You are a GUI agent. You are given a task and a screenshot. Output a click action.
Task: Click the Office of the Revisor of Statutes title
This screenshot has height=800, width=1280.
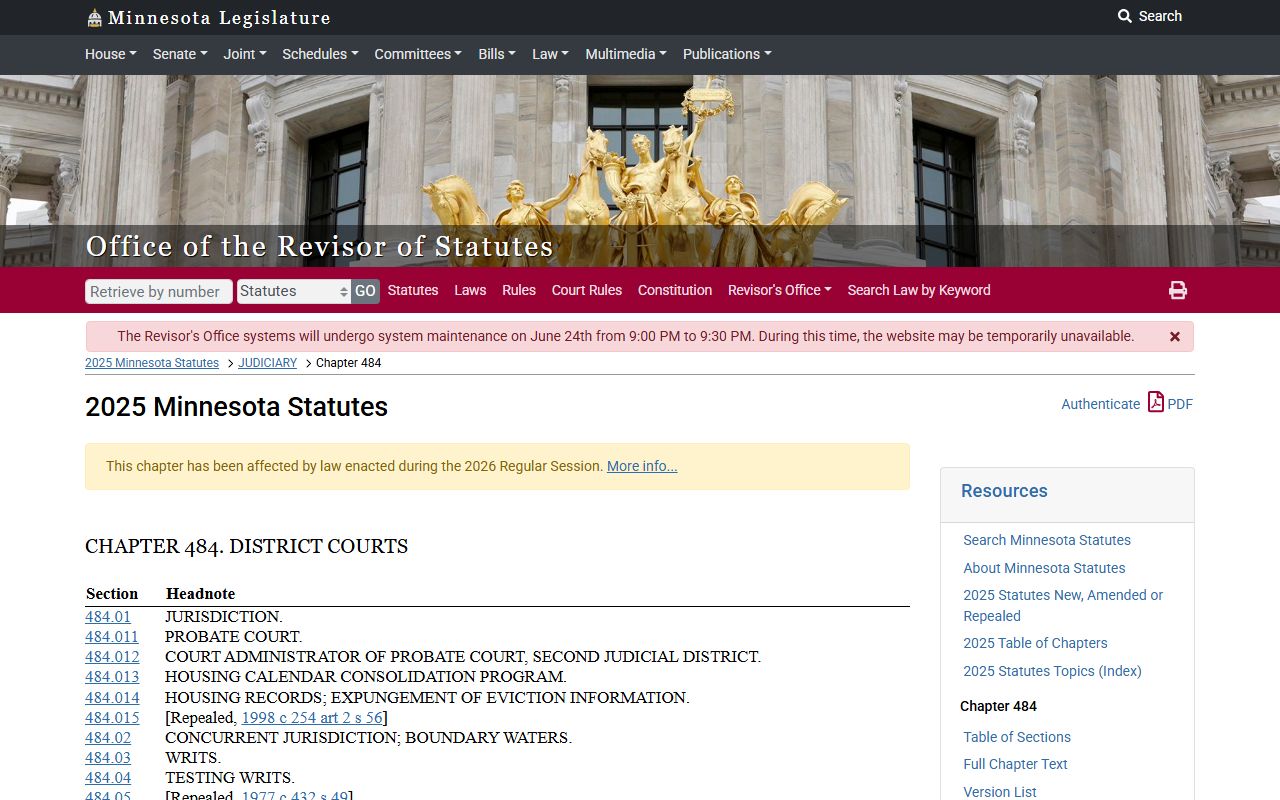319,246
